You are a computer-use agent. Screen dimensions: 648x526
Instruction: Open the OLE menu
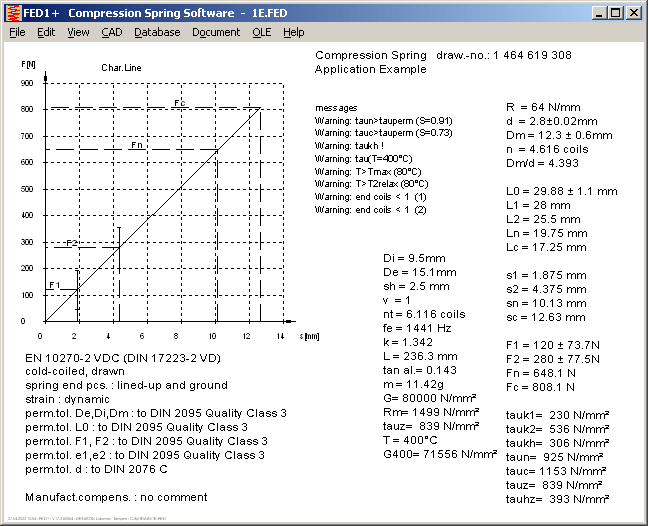[262, 32]
